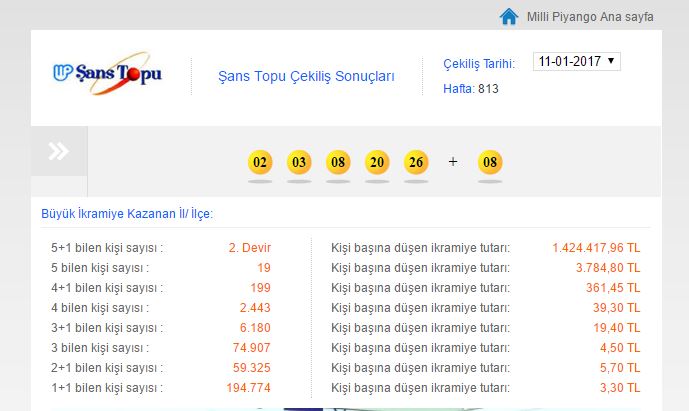Screen dimensions: 689x411
Task: Click the double chevron arrow icon
Action: [x=59, y=151]
